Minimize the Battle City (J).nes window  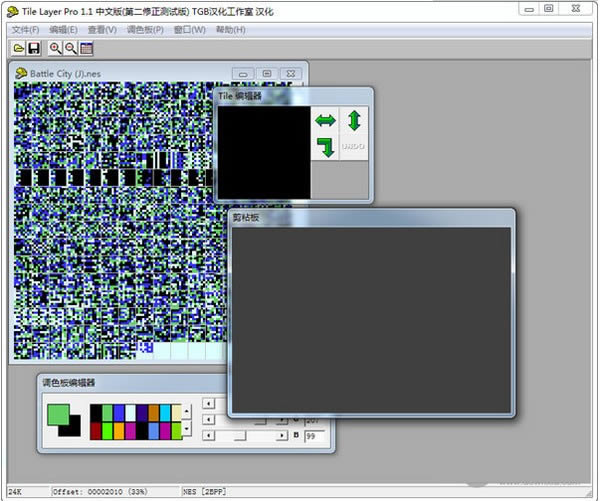243,73
